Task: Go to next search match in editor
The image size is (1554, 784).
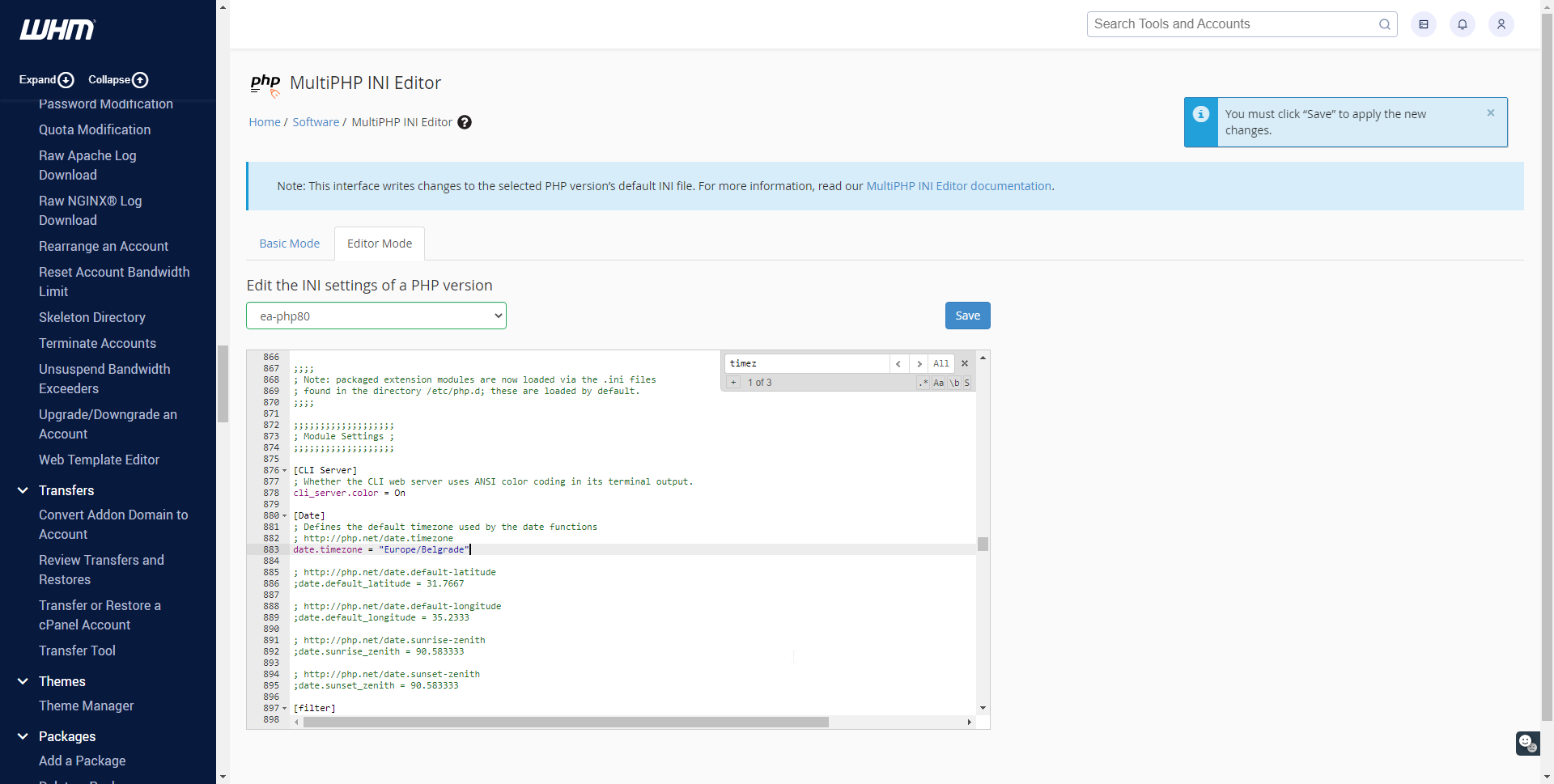Action: click(919, 364)
